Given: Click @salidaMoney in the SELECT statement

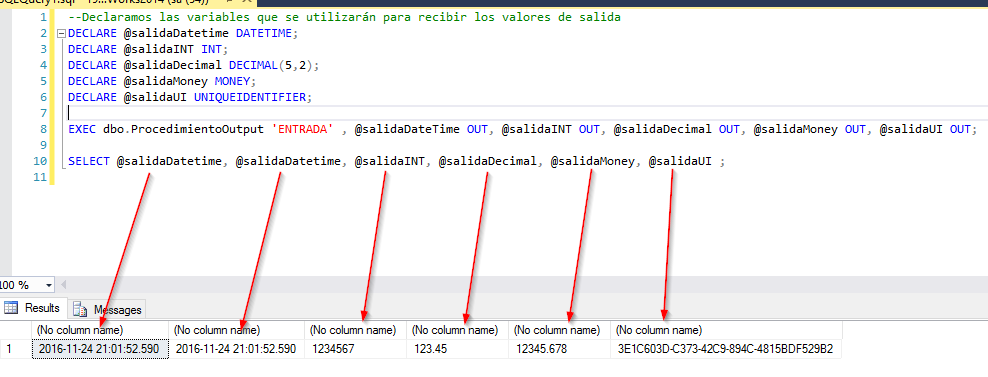Looking at the screenshot, I should [592, 162].
